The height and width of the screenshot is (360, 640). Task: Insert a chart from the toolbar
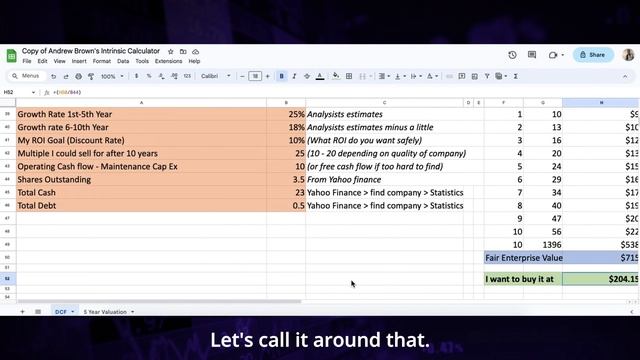[x=474, y=76]
